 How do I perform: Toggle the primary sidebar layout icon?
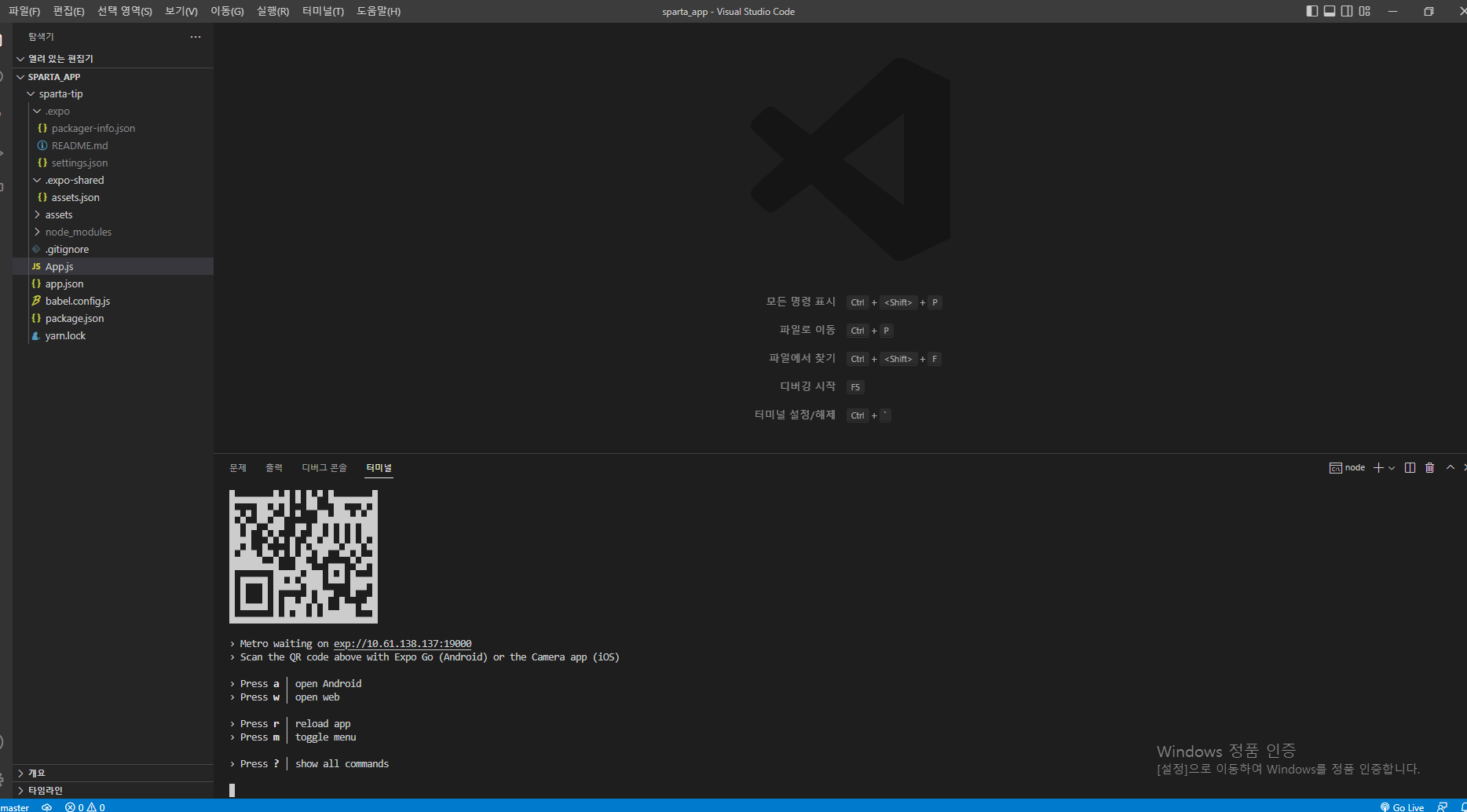coord(1312,11)
